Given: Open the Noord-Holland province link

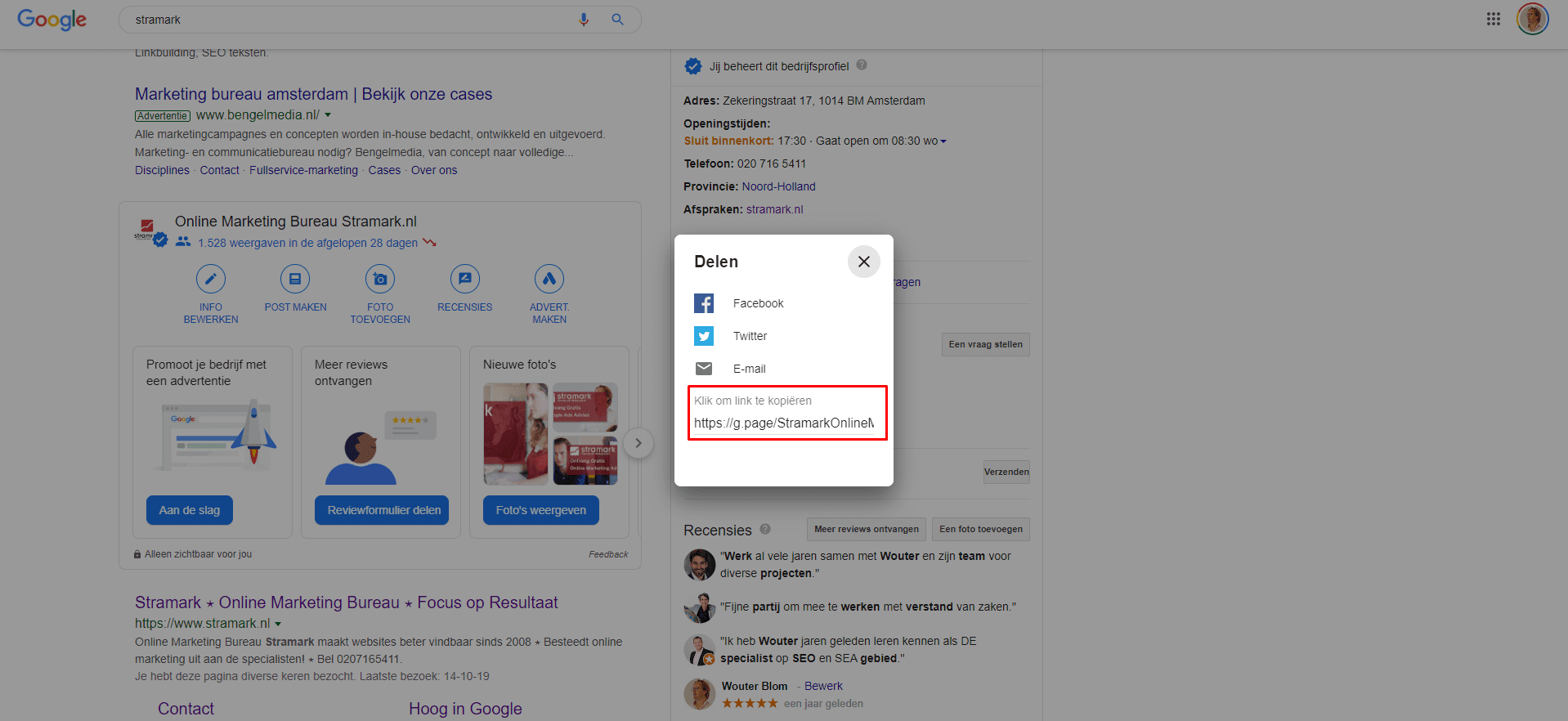Looking at the screenshot, I should (x=778, y=186).
